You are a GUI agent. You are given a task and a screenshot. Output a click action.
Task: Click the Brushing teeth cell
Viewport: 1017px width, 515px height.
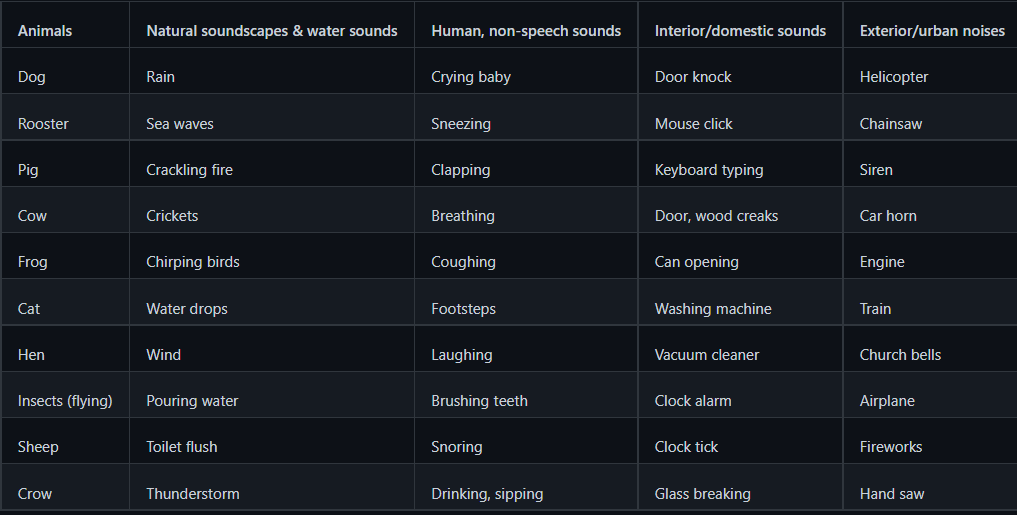[x=479, y=401]
